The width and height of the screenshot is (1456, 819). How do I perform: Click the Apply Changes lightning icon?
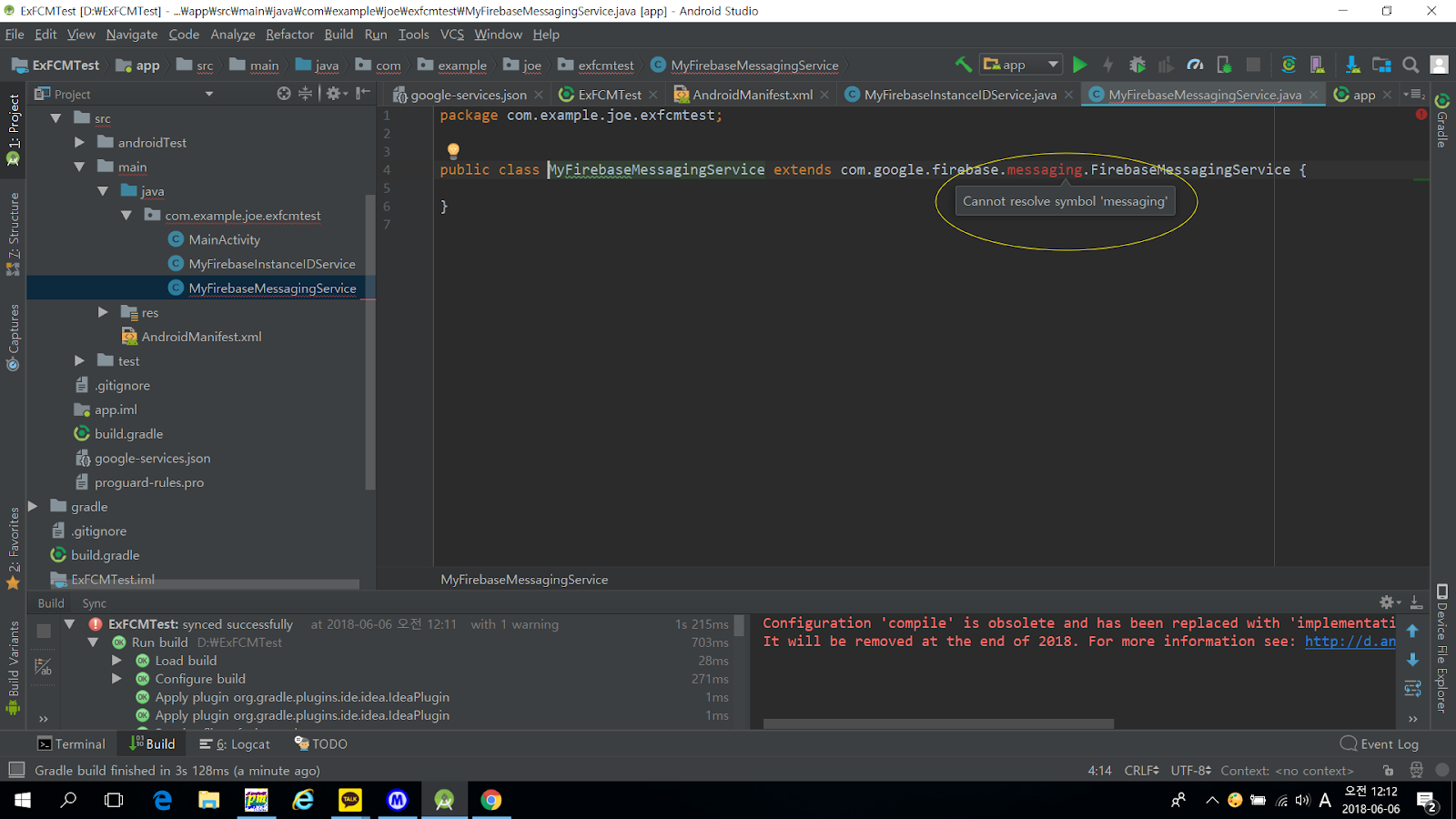pos(1107,65)
